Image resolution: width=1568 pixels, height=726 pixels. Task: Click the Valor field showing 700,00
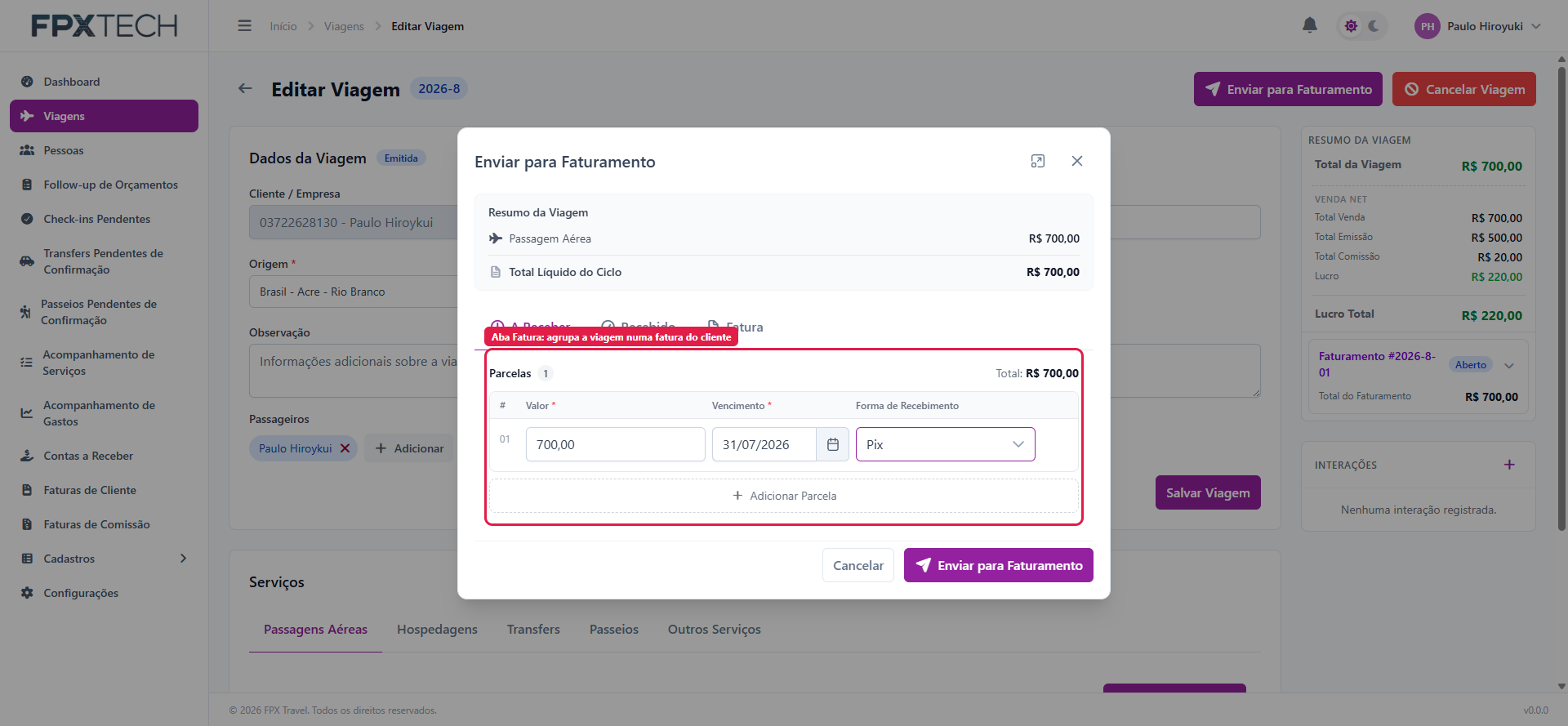click(615, 444)
